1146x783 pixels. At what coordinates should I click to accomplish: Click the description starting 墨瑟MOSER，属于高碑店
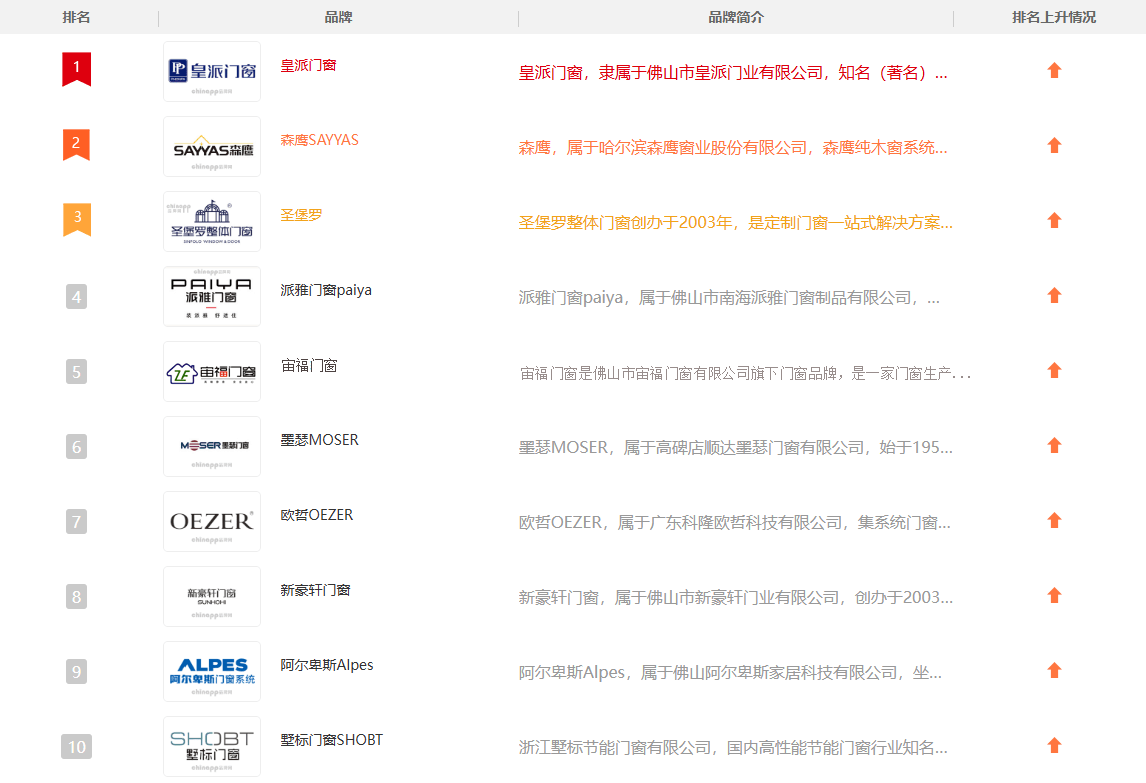736,447
